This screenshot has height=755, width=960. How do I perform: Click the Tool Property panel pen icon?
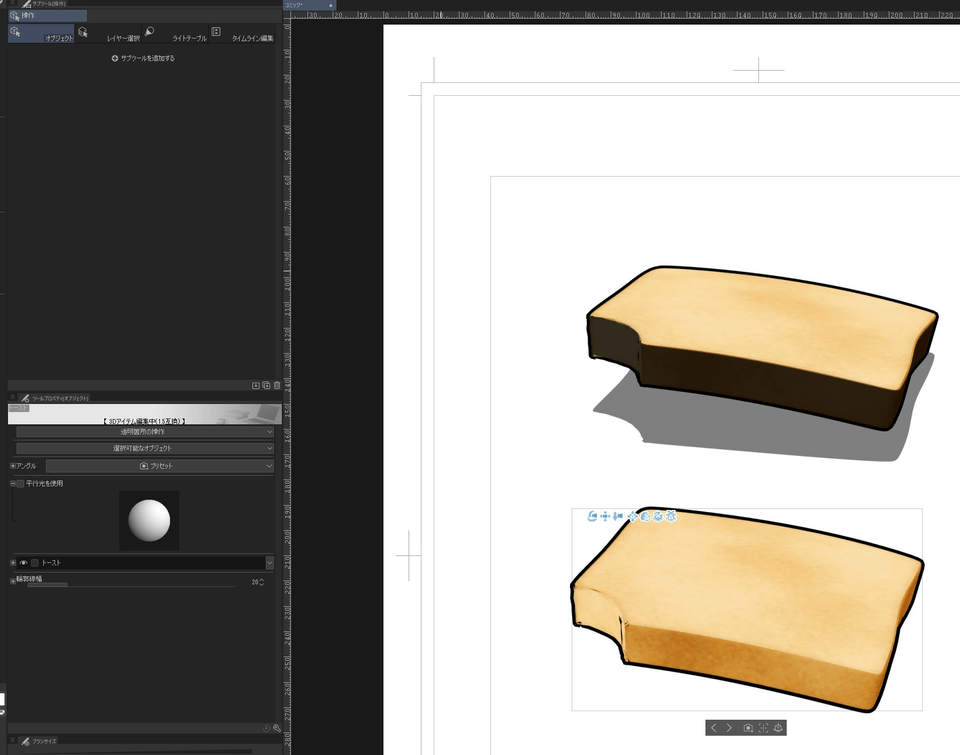[x=25, y=398]
